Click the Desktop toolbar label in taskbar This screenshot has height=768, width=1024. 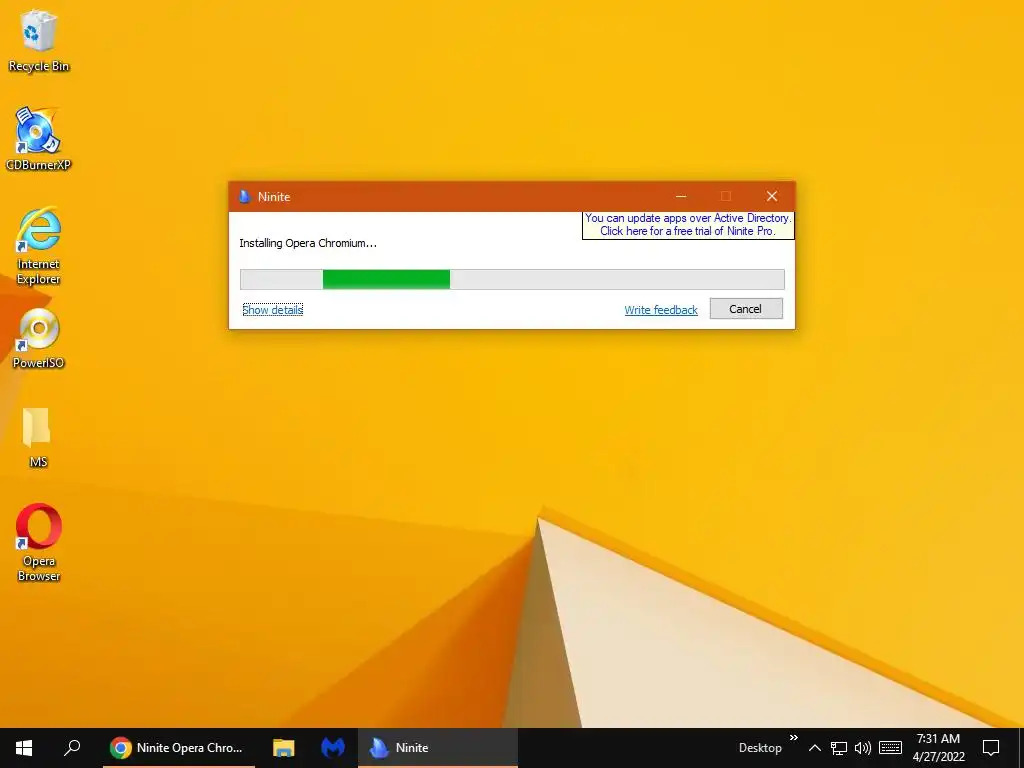point(760,748)
